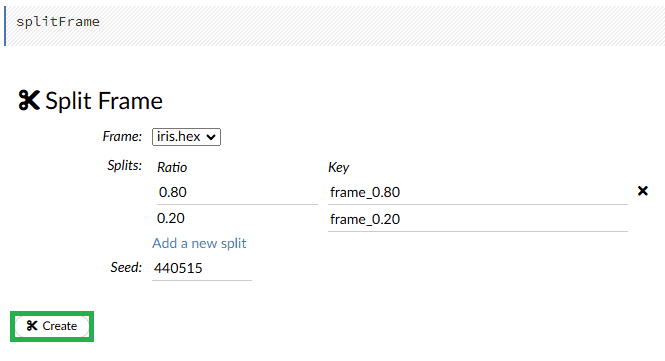
Task: Click the Seed: label
Action: coord(126,267)
